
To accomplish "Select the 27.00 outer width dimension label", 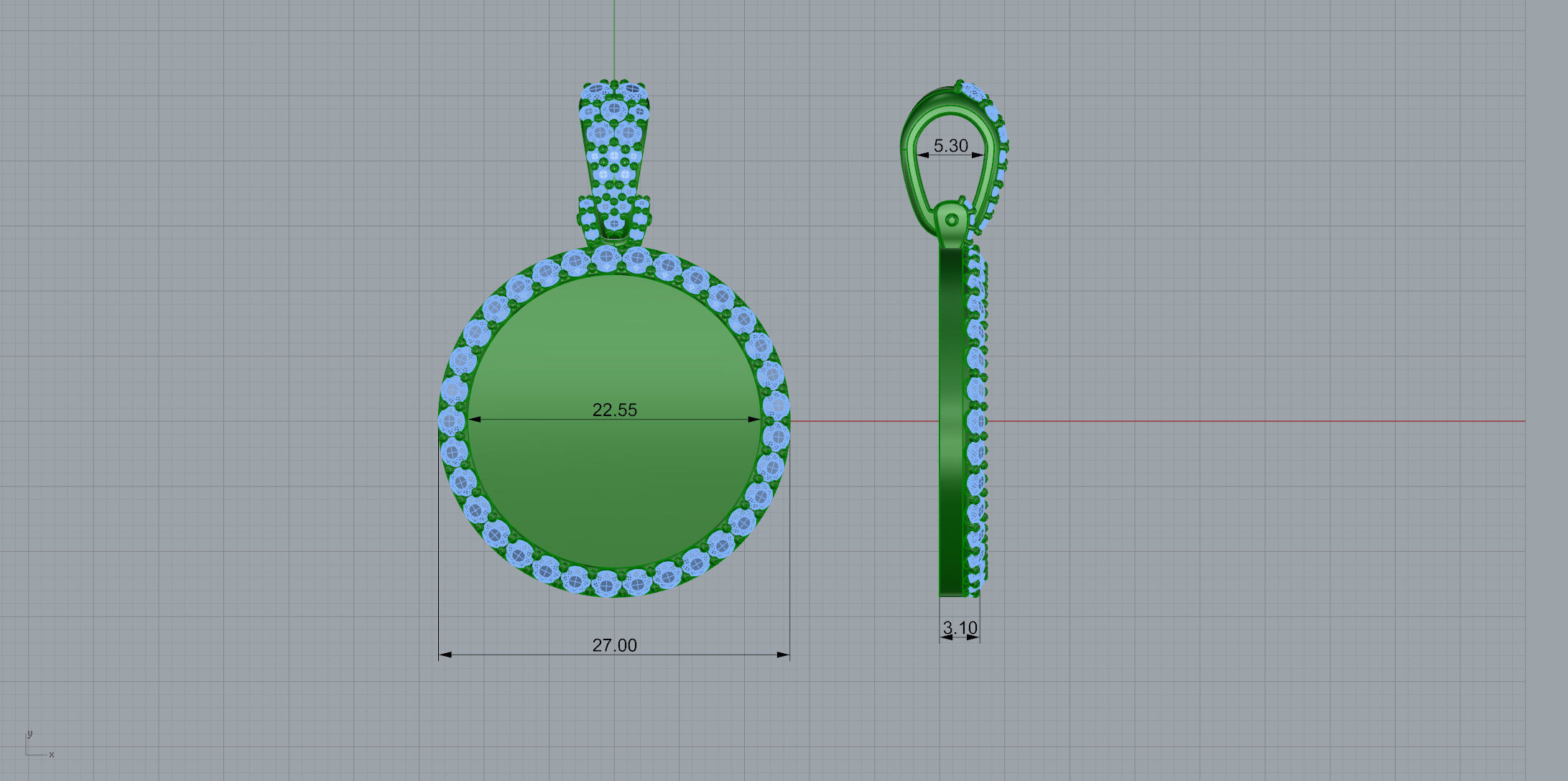I will coord(614,645).
